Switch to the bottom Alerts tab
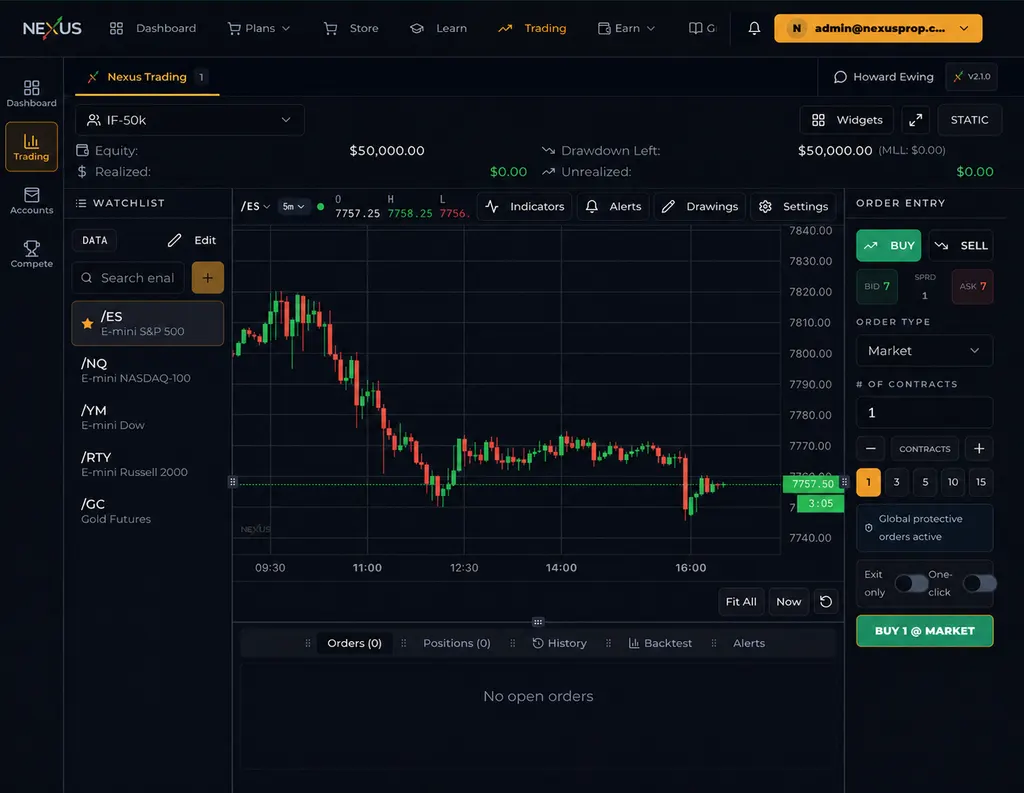This screenshot has height=793, width=1024. (748, 643)
